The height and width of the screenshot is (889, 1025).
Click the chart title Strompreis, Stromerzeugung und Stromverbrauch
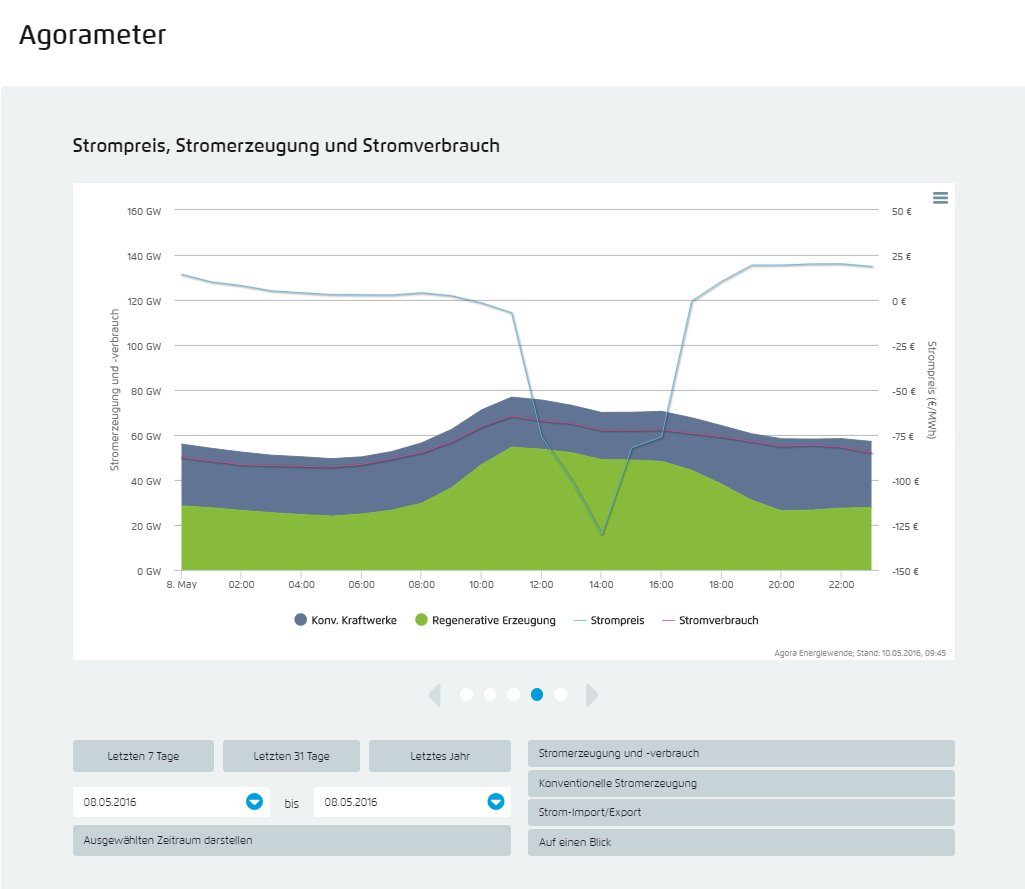click(x=286, y=145)
